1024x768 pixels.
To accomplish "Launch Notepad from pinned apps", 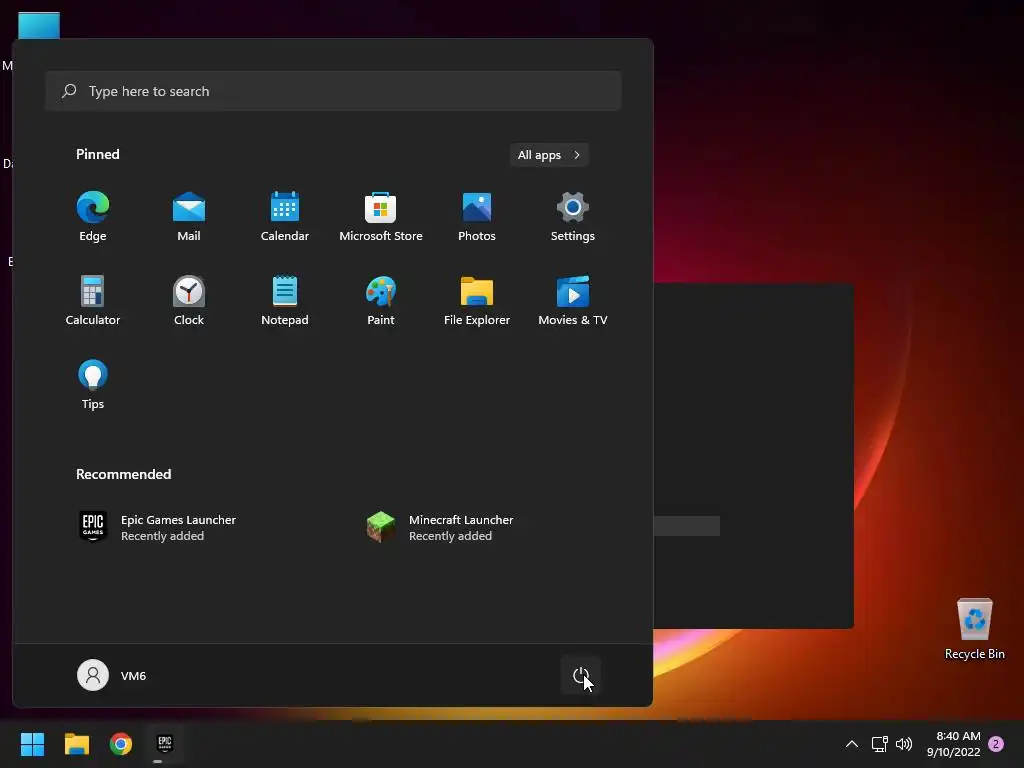I will click(285, 301).
